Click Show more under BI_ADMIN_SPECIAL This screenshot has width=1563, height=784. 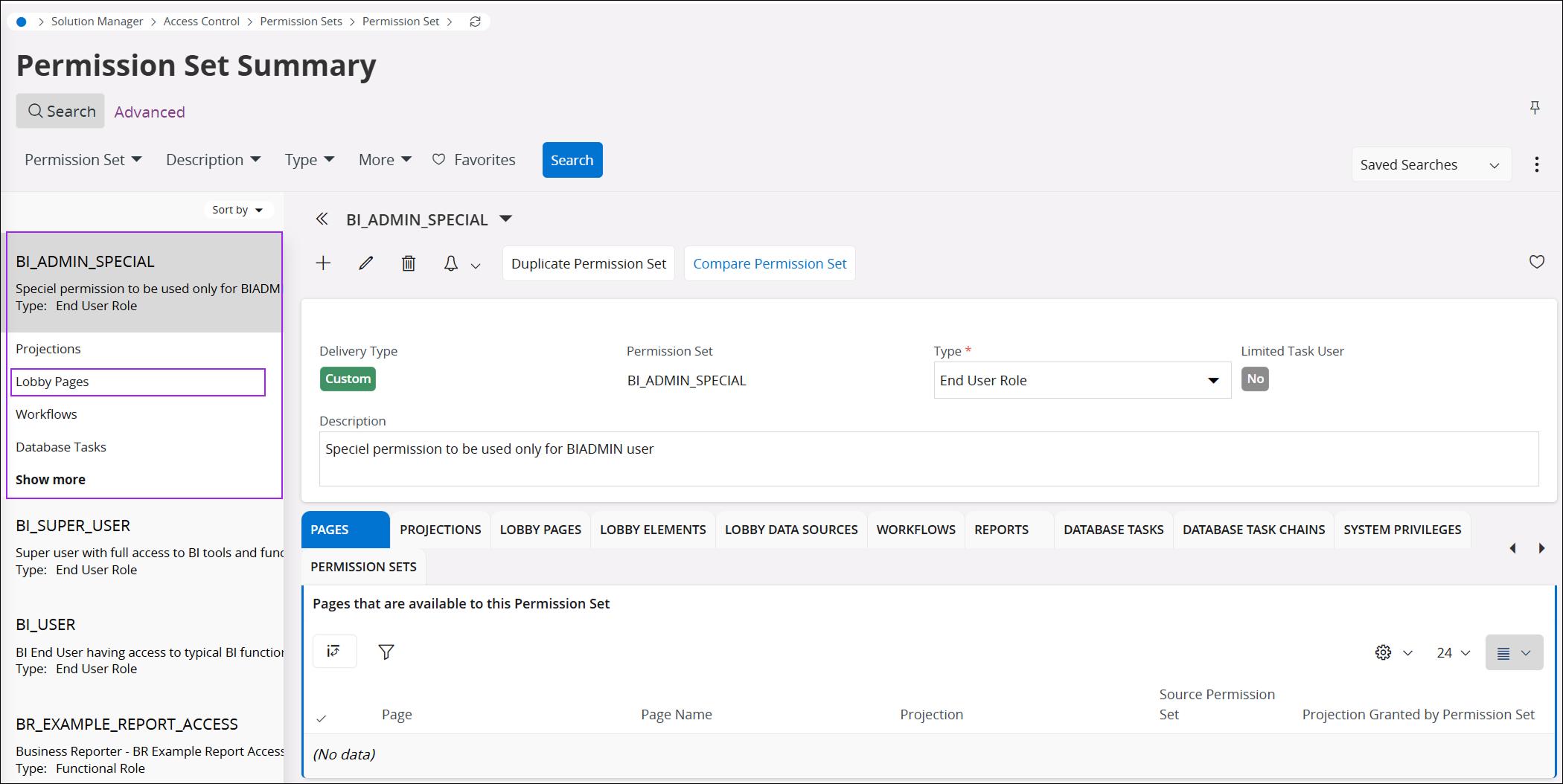[51, 480]
